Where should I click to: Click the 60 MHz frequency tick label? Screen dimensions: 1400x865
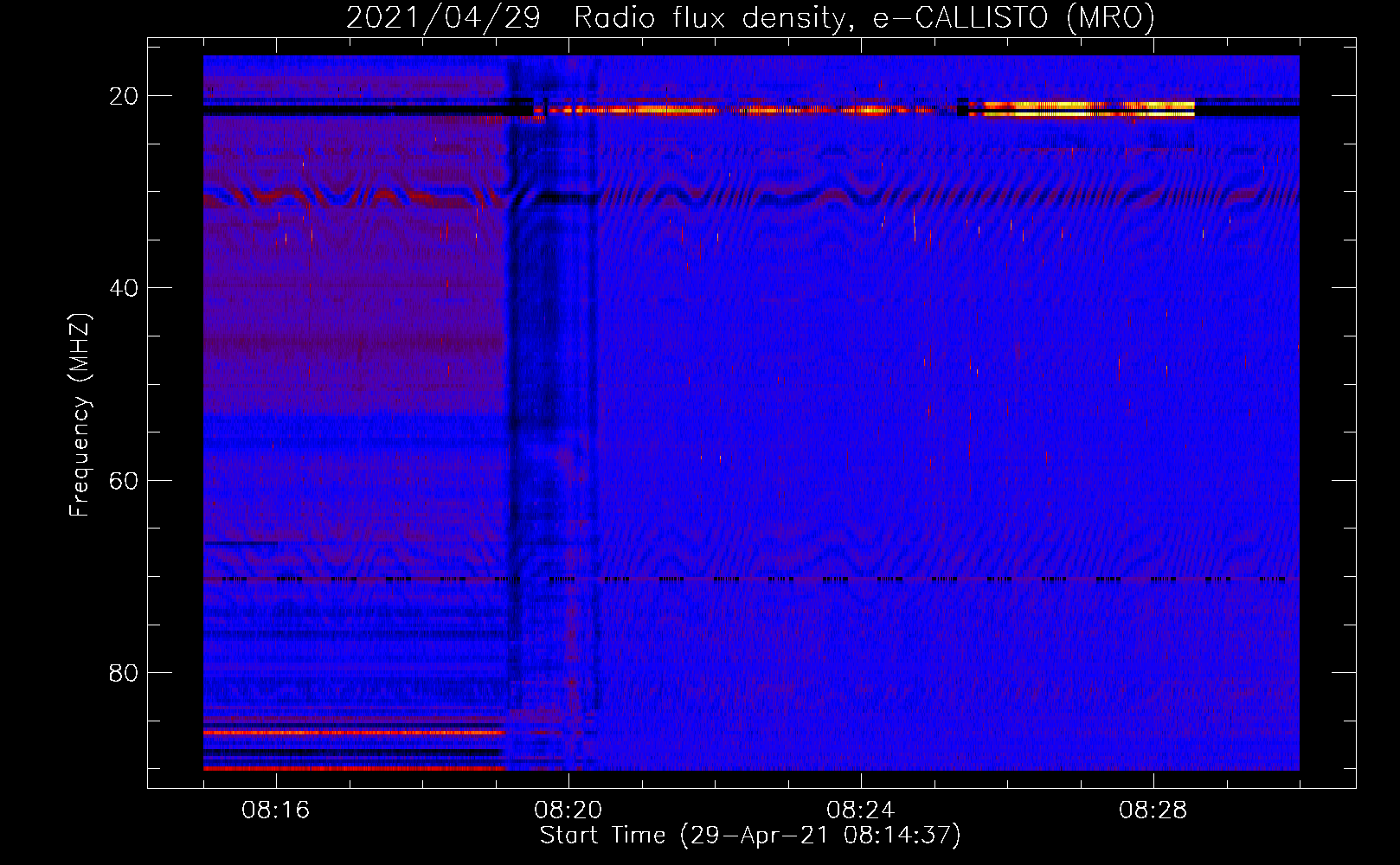pyautogui.click(x=124, y=480)
